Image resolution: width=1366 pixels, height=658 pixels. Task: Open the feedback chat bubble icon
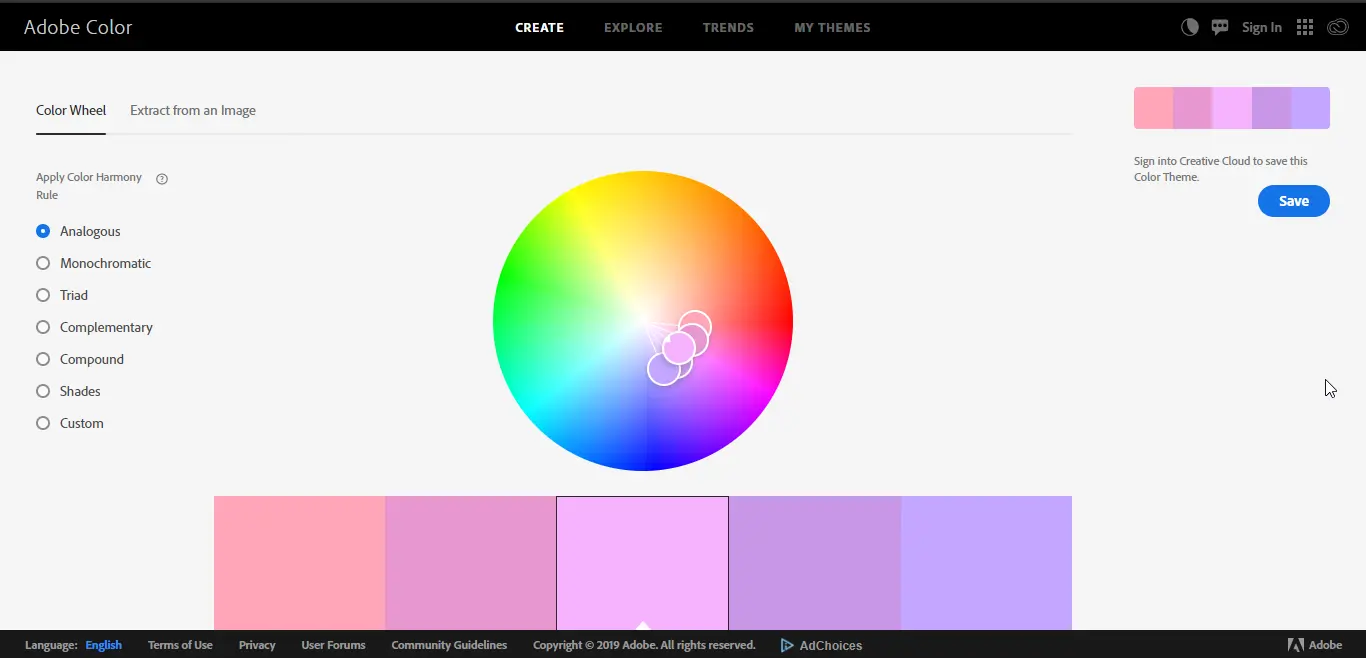(x=1220, y=27)
